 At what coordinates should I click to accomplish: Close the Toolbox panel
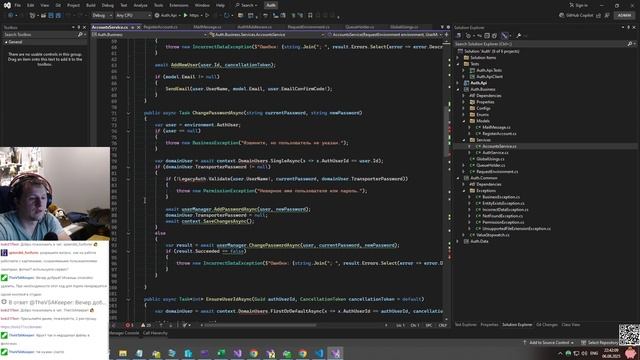point(84,27)
